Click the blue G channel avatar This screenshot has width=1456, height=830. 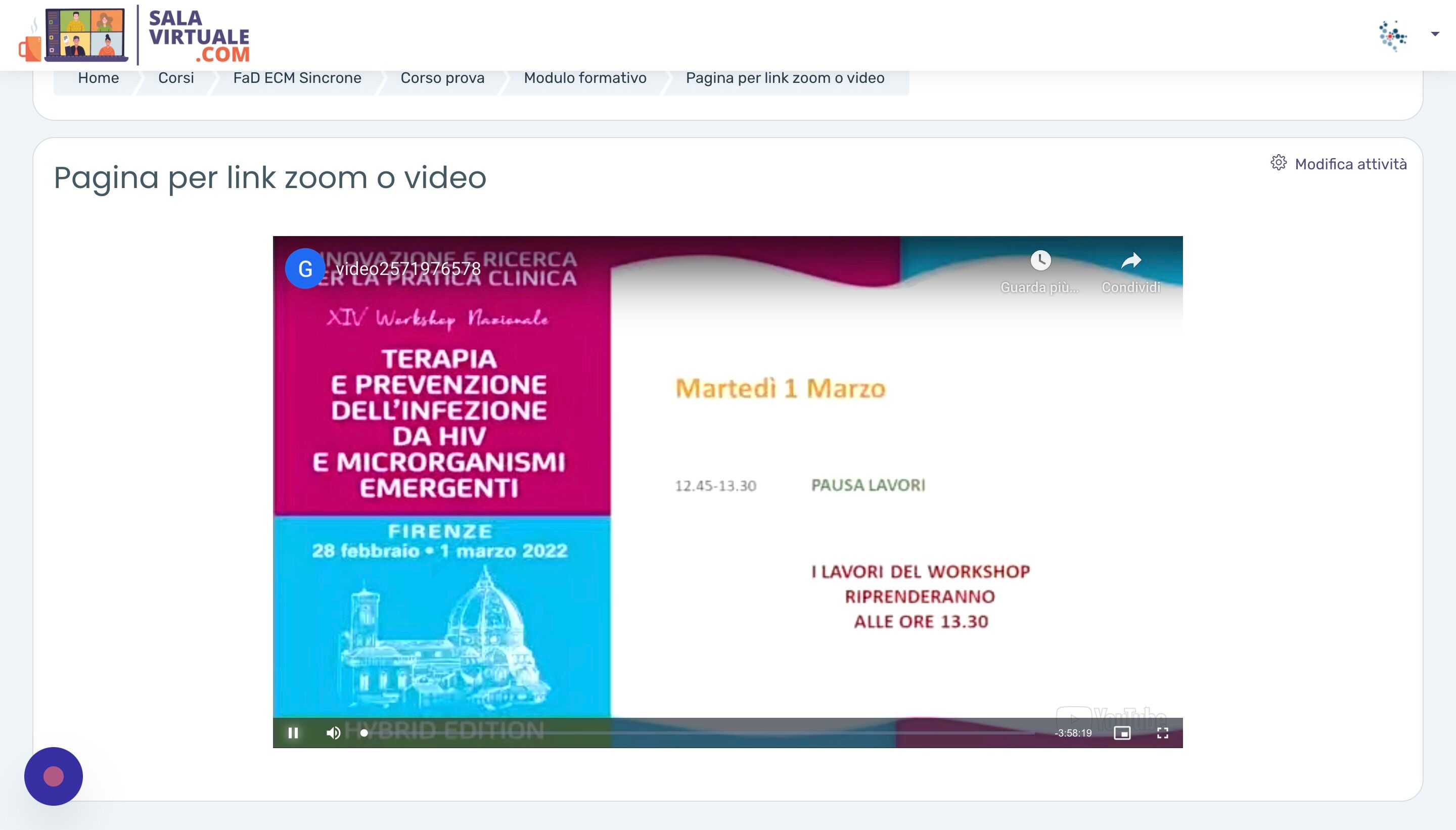(x=305, y=268)
